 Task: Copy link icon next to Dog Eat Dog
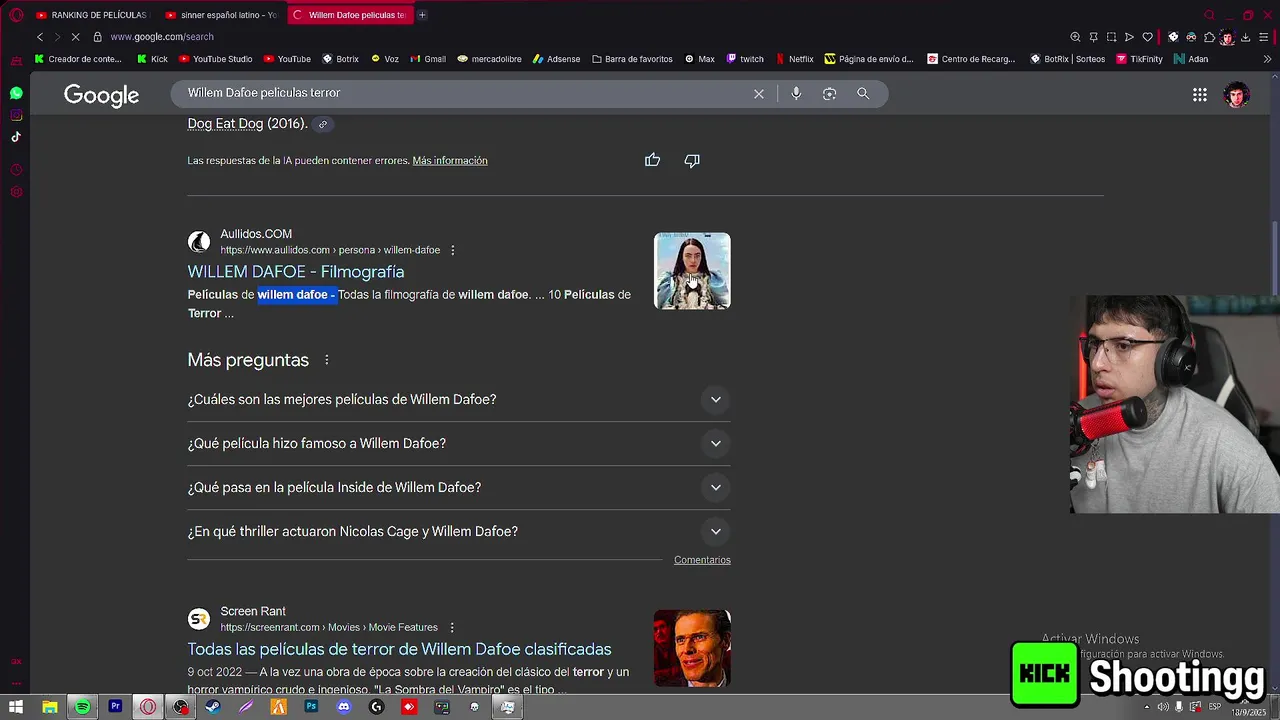pyautogui.click(x=323, y=124)
